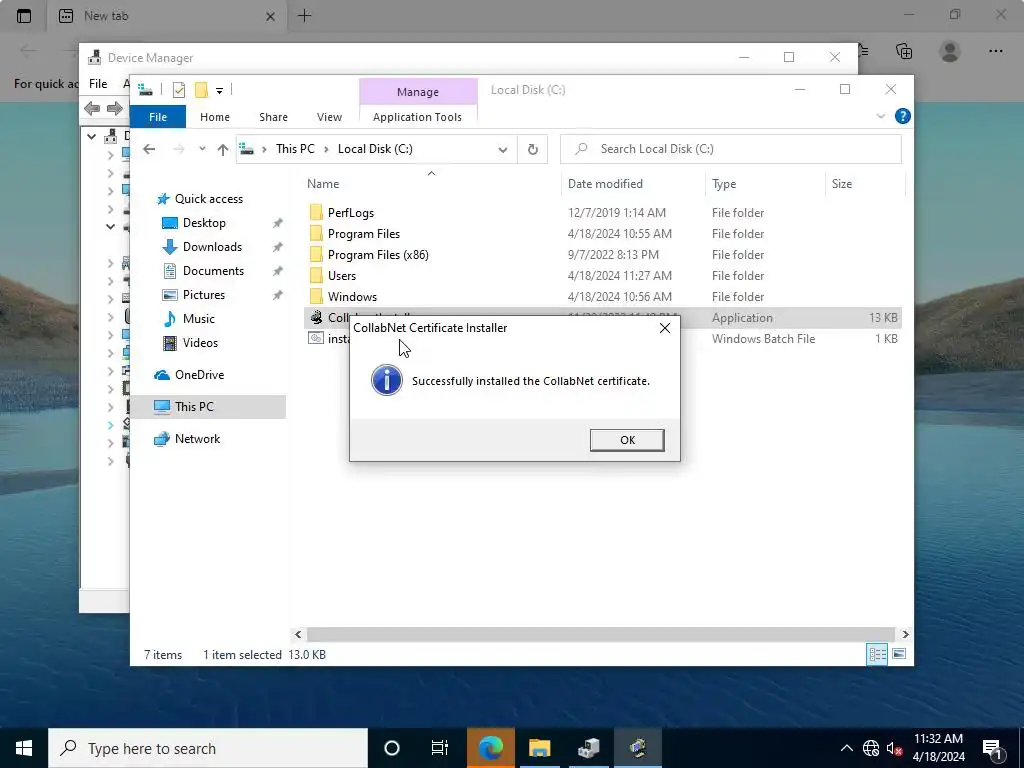Collapse the root node in Device Manager tree
The width and height of the screenshot is (1024, 768).
(91, 136)
